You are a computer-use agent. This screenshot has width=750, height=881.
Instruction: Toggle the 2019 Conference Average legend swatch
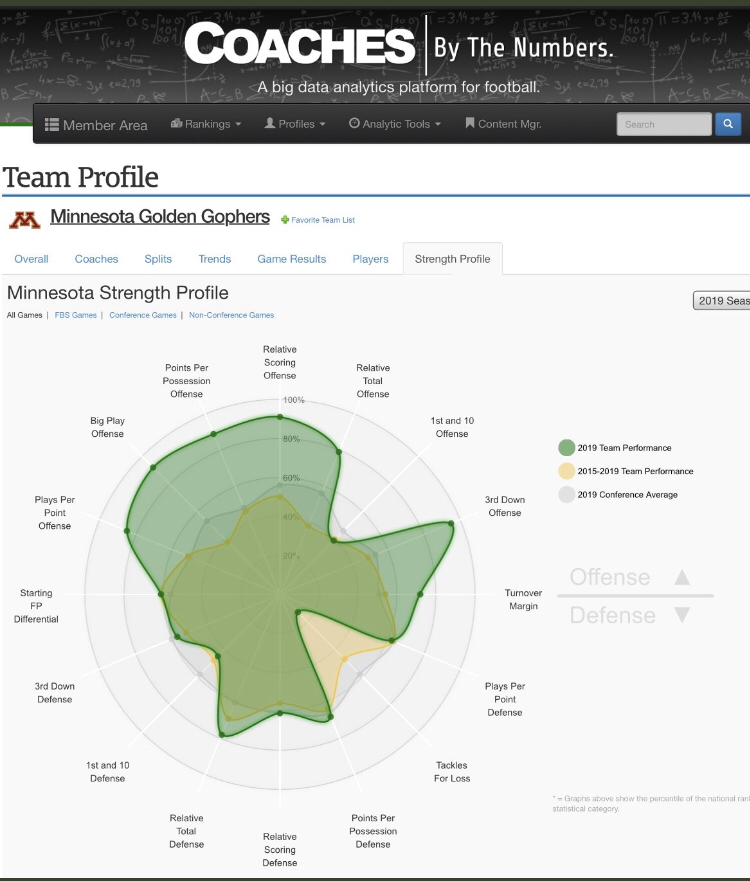(x=567, y=494)
